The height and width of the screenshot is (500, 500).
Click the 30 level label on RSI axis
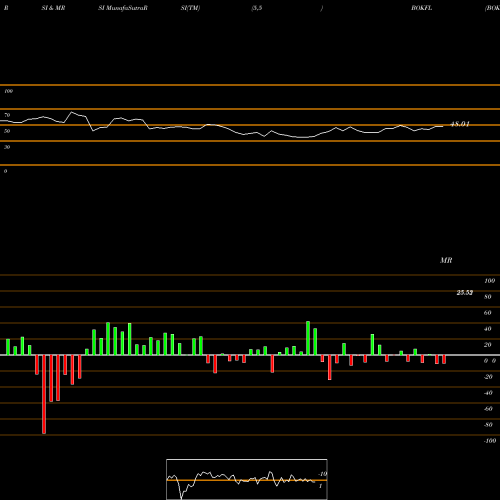tap(7, 147)
